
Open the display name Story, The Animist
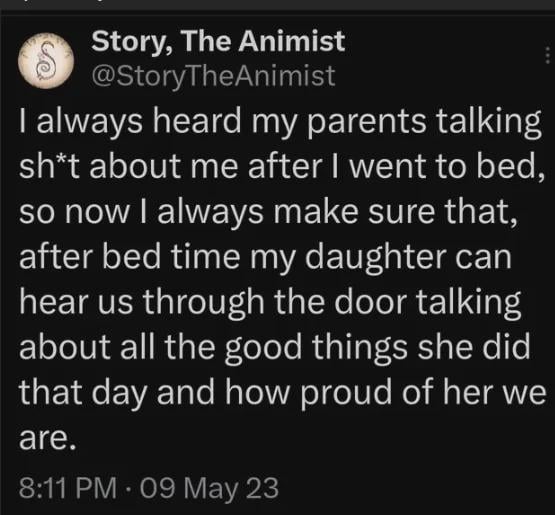pyautogui.click(x=218, y=41)
